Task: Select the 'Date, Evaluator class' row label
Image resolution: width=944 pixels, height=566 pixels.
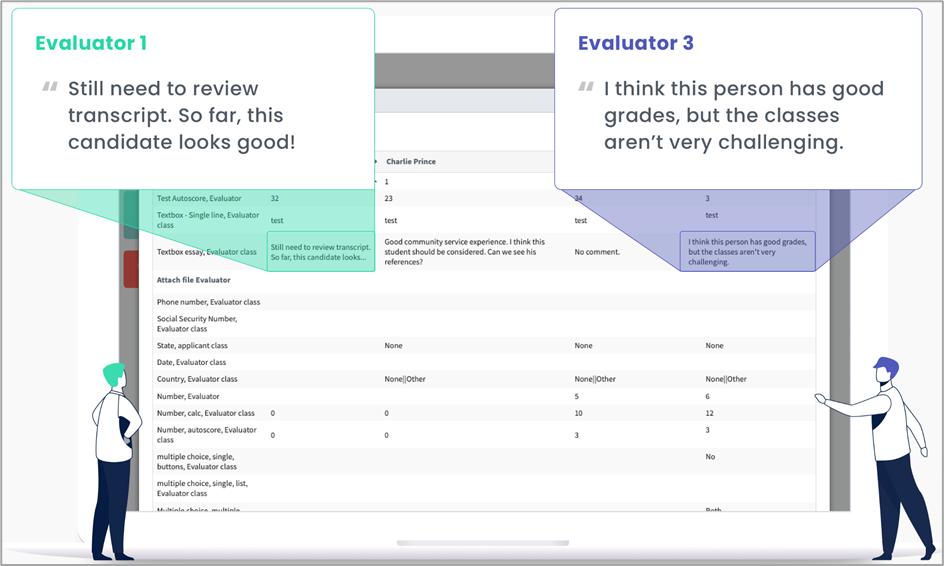Action: click(x=191, y=362)
